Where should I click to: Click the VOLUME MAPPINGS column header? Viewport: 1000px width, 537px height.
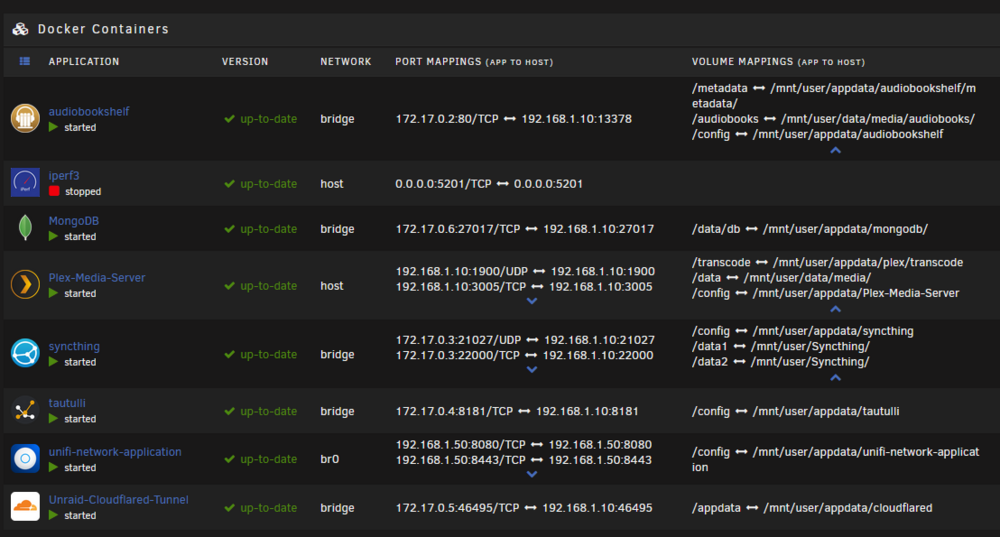[778, 62]
